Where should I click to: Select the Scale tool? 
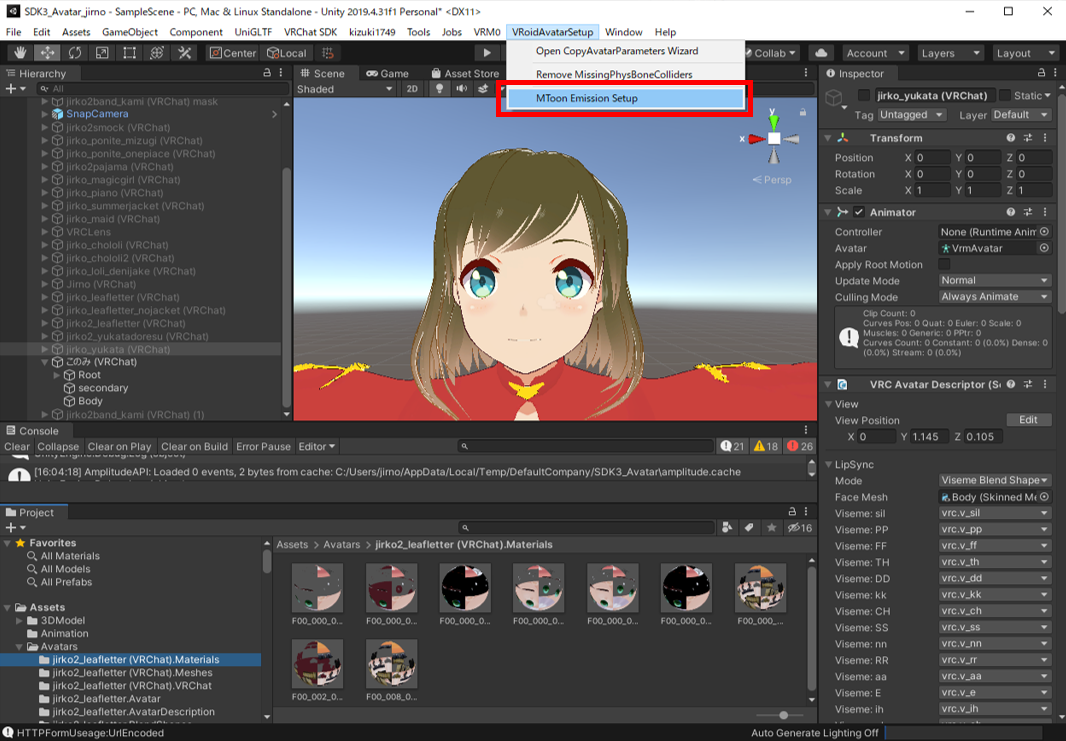102,53
